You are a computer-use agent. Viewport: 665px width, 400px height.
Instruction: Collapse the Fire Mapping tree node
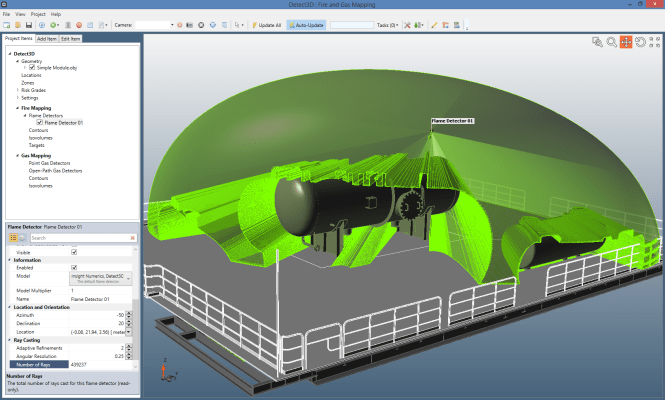[16, 108]
